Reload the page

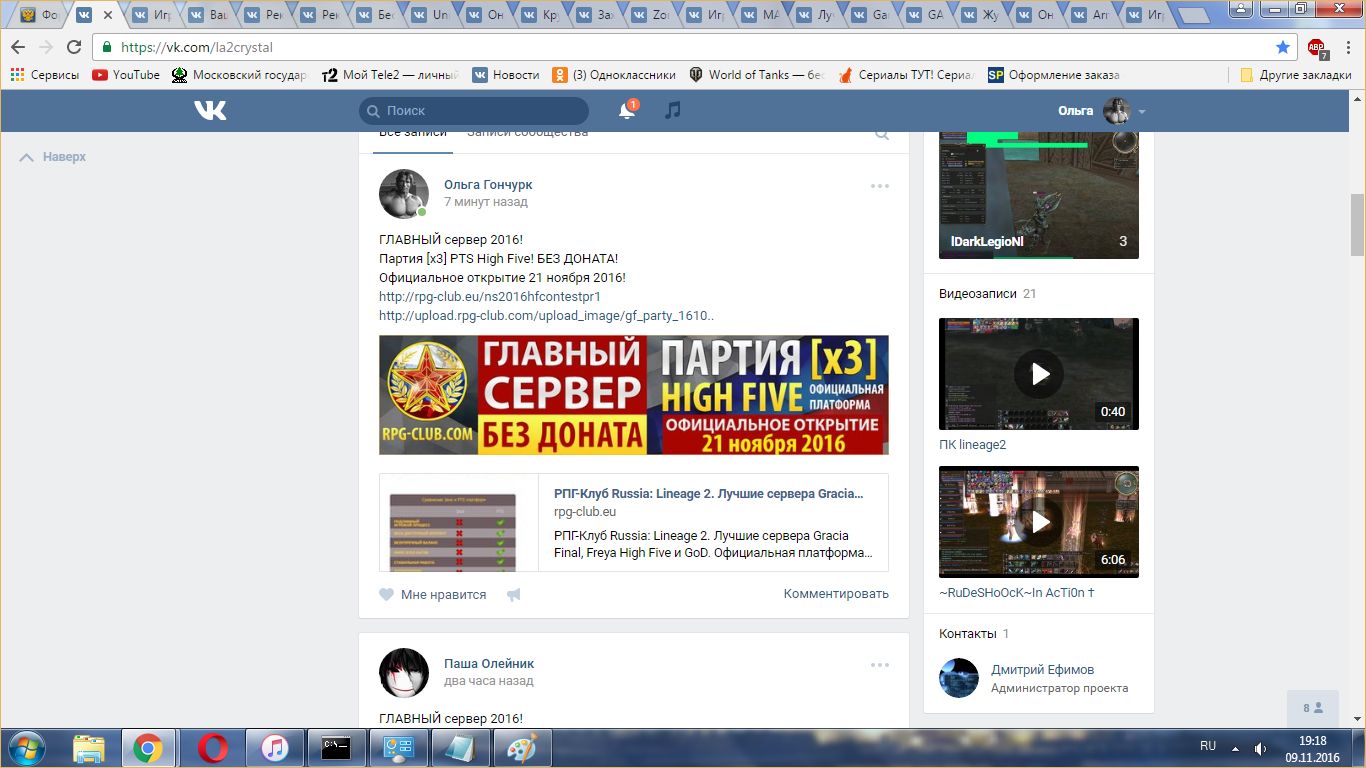(x=74, y=47)
